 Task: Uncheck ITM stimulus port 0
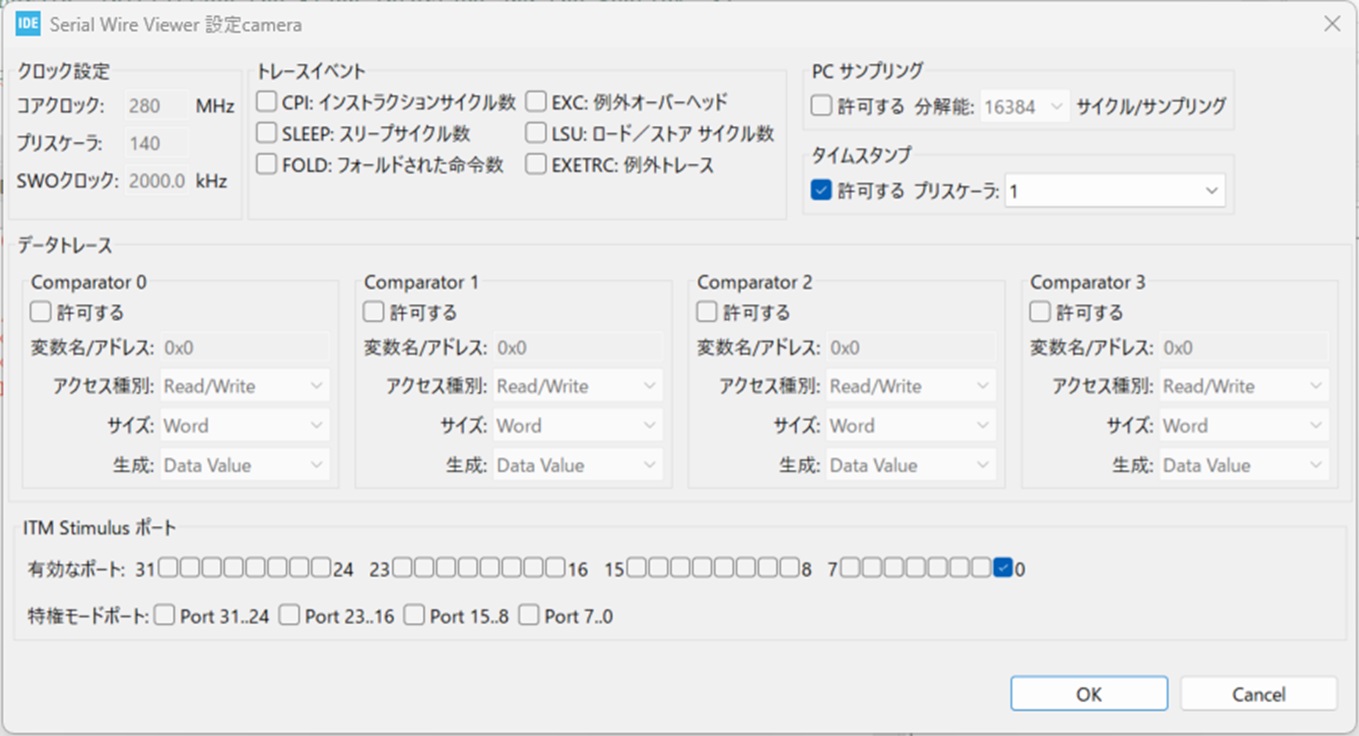(x=1003, y=568)
